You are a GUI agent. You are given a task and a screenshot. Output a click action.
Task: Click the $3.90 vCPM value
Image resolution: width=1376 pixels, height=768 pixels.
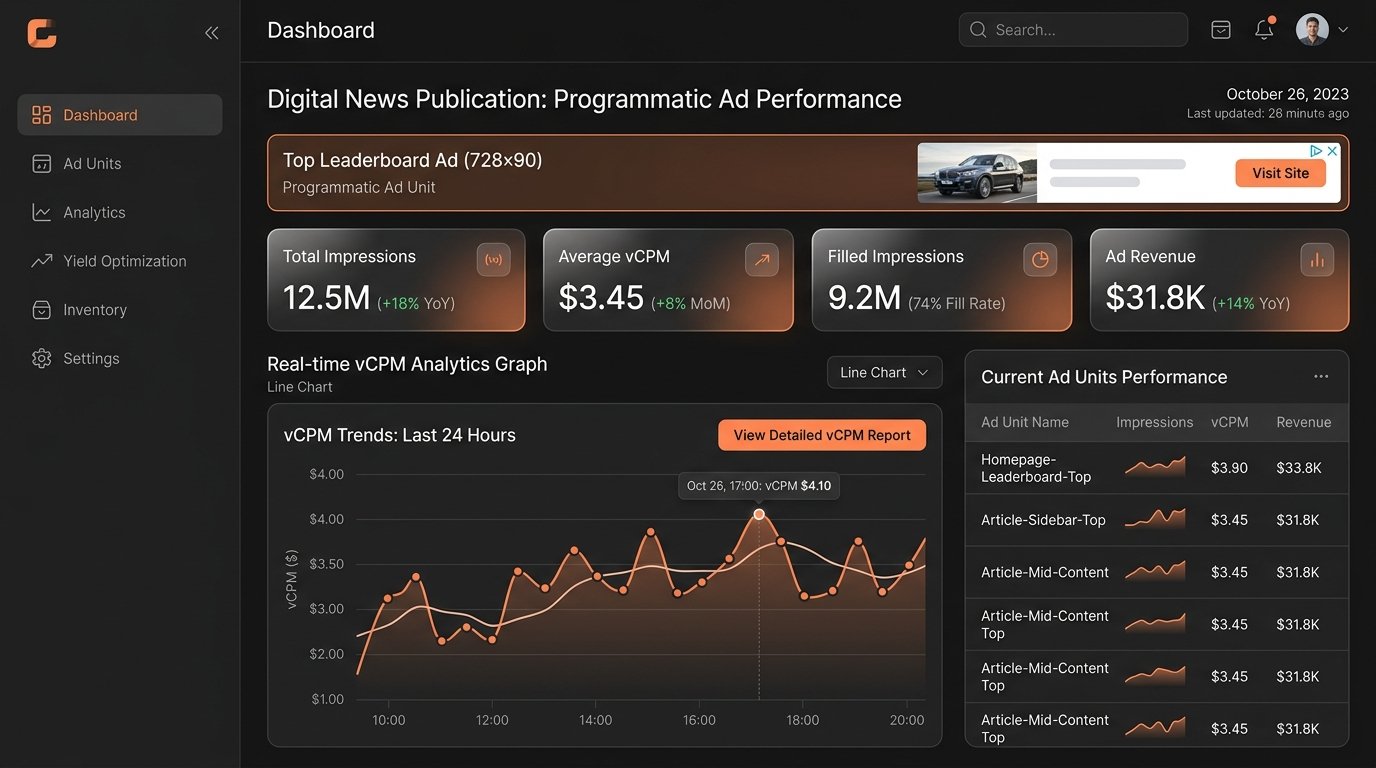tap(1229, 468)
